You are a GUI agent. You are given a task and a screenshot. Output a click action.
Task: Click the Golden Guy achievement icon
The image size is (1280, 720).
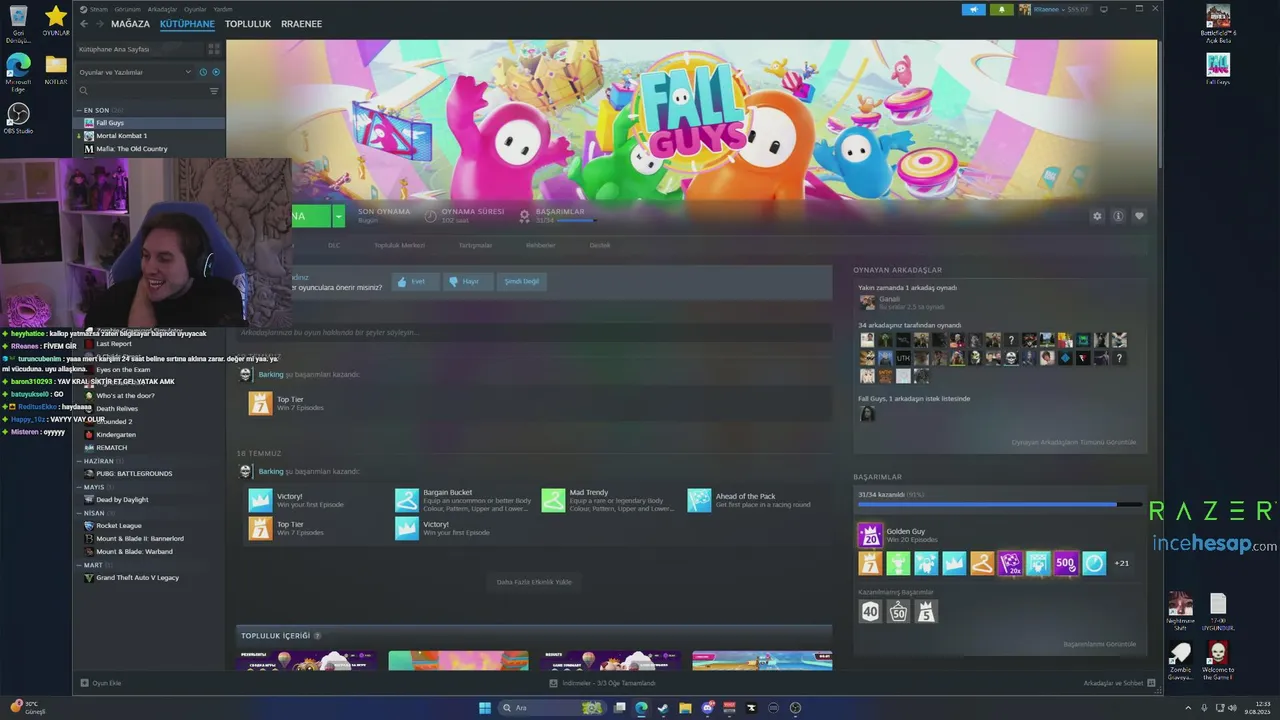pyautogui.click(x=870, y=536)
